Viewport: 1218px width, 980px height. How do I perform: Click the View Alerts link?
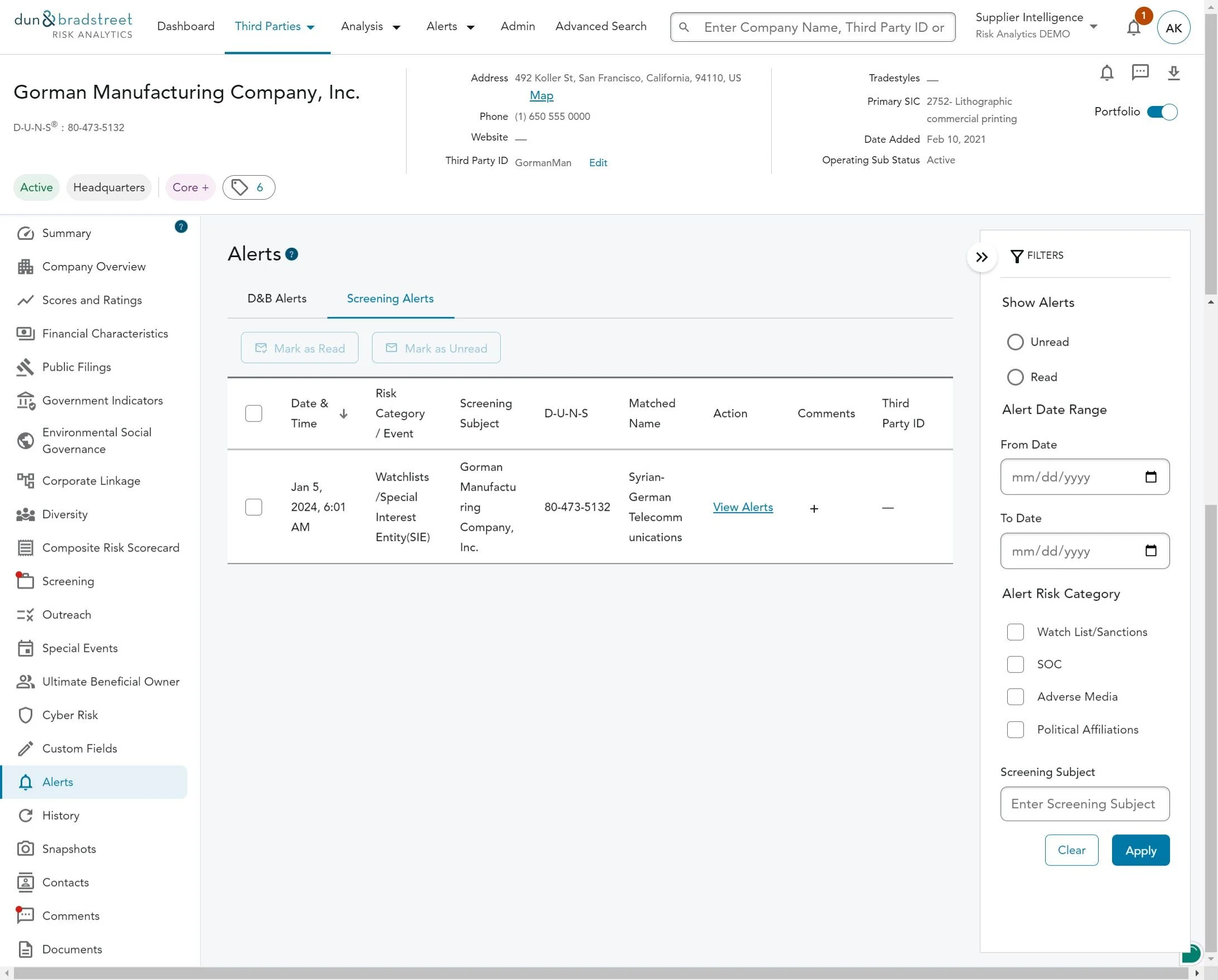point(742,507)
